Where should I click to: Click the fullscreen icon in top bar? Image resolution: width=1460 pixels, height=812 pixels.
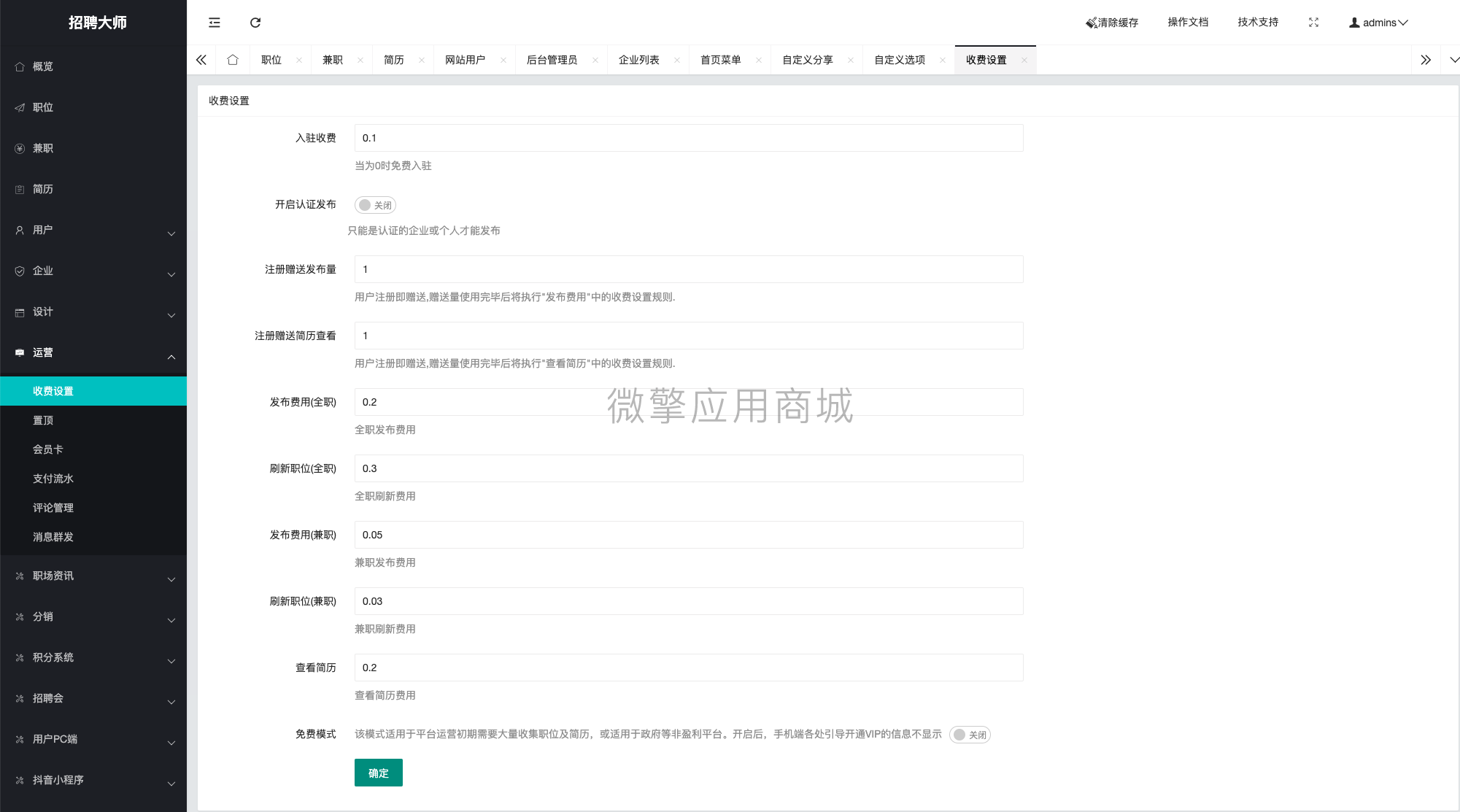click(1313, 23)
